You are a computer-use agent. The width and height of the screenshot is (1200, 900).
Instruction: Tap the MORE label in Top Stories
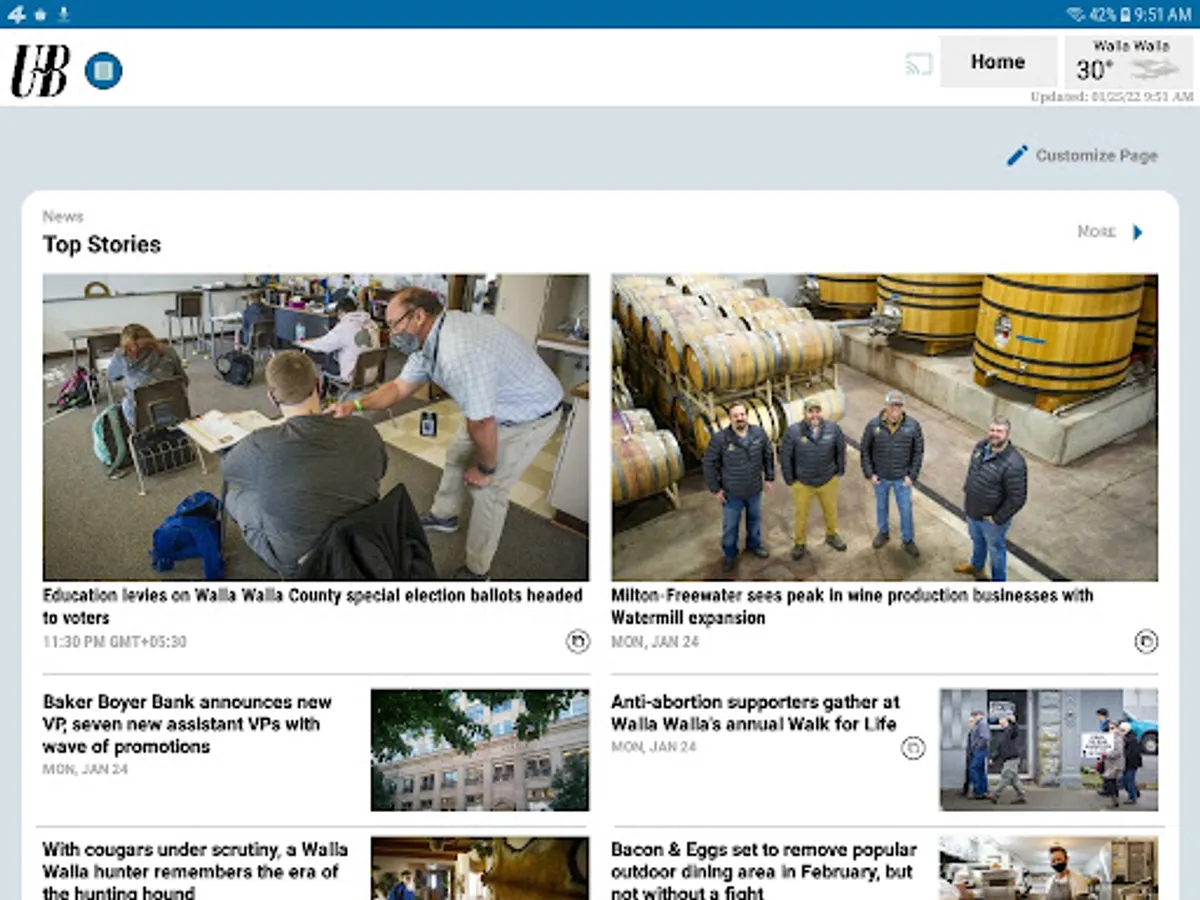pos(1096,232)
